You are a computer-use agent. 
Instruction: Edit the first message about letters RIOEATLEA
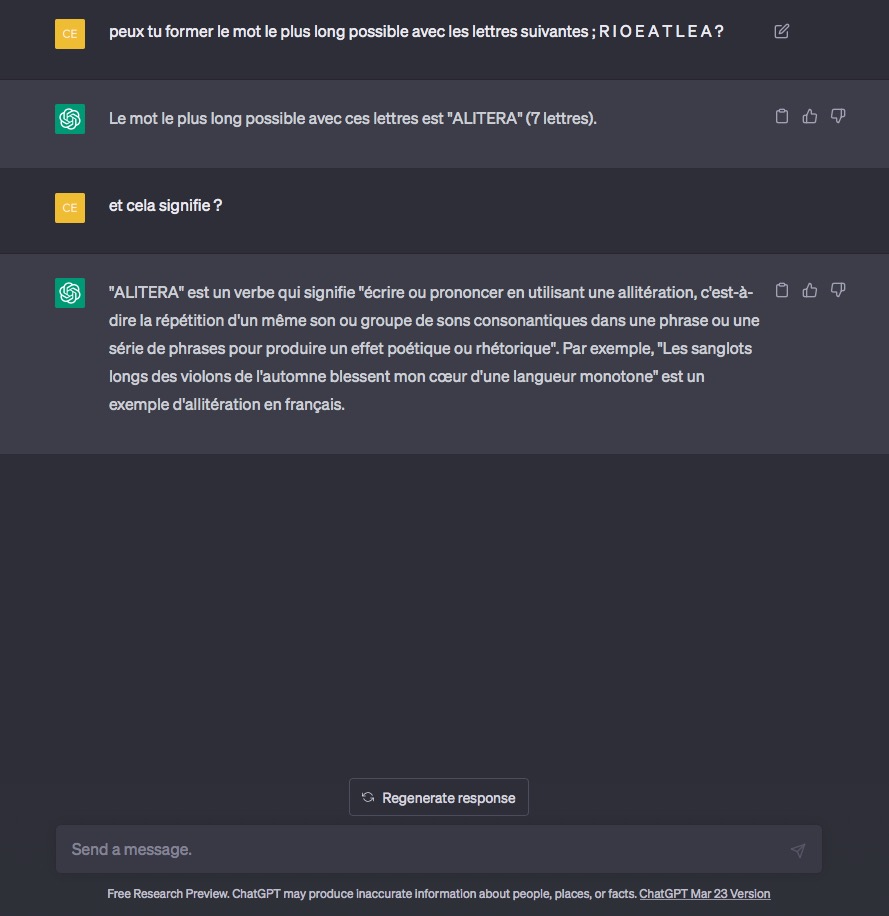782,31
